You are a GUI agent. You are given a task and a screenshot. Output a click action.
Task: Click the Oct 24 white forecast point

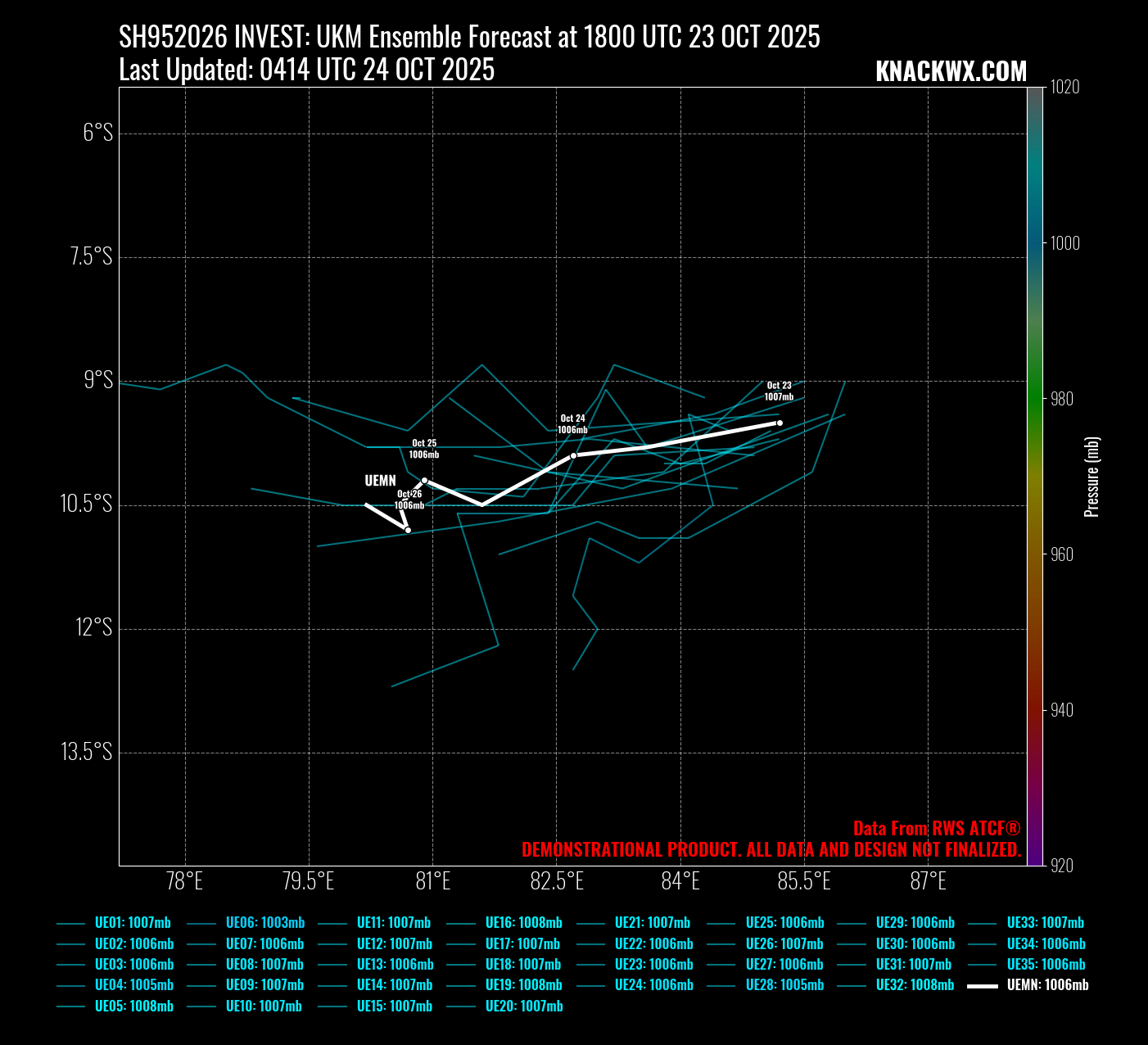coord(573,455)
